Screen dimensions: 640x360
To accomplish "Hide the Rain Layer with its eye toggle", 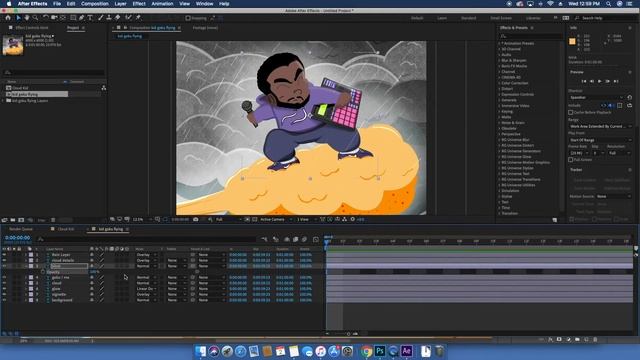I will click(4, 255).
